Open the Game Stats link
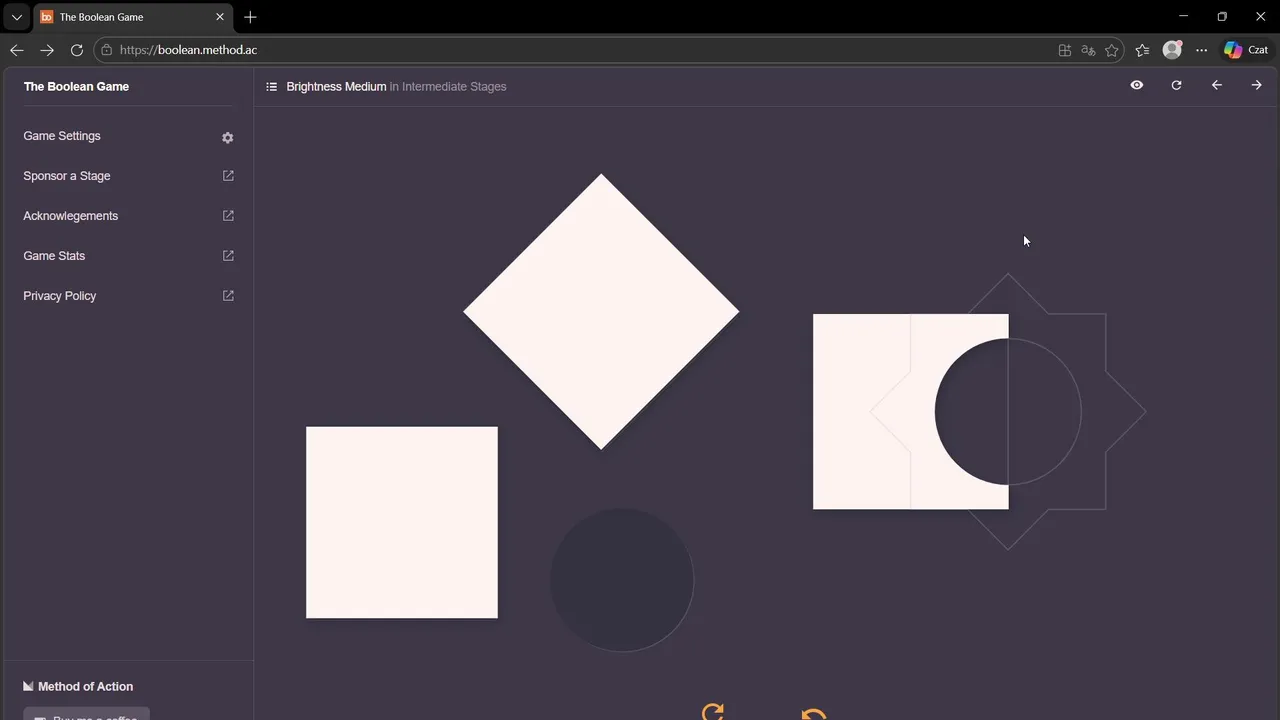This screenshot has height=720, width=1280. click(x=54, y=256)
